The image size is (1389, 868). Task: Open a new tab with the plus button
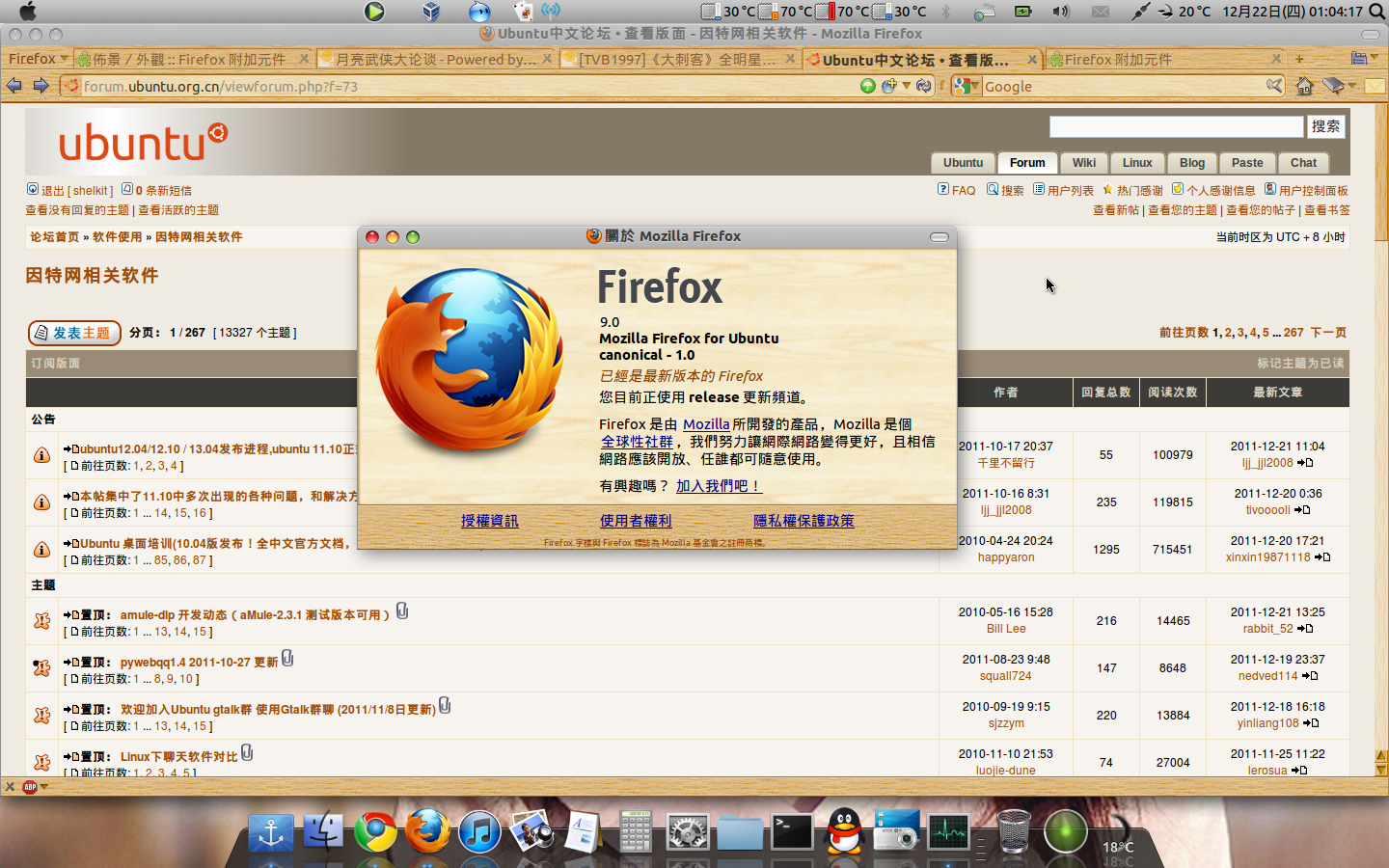coord(1299,59)
